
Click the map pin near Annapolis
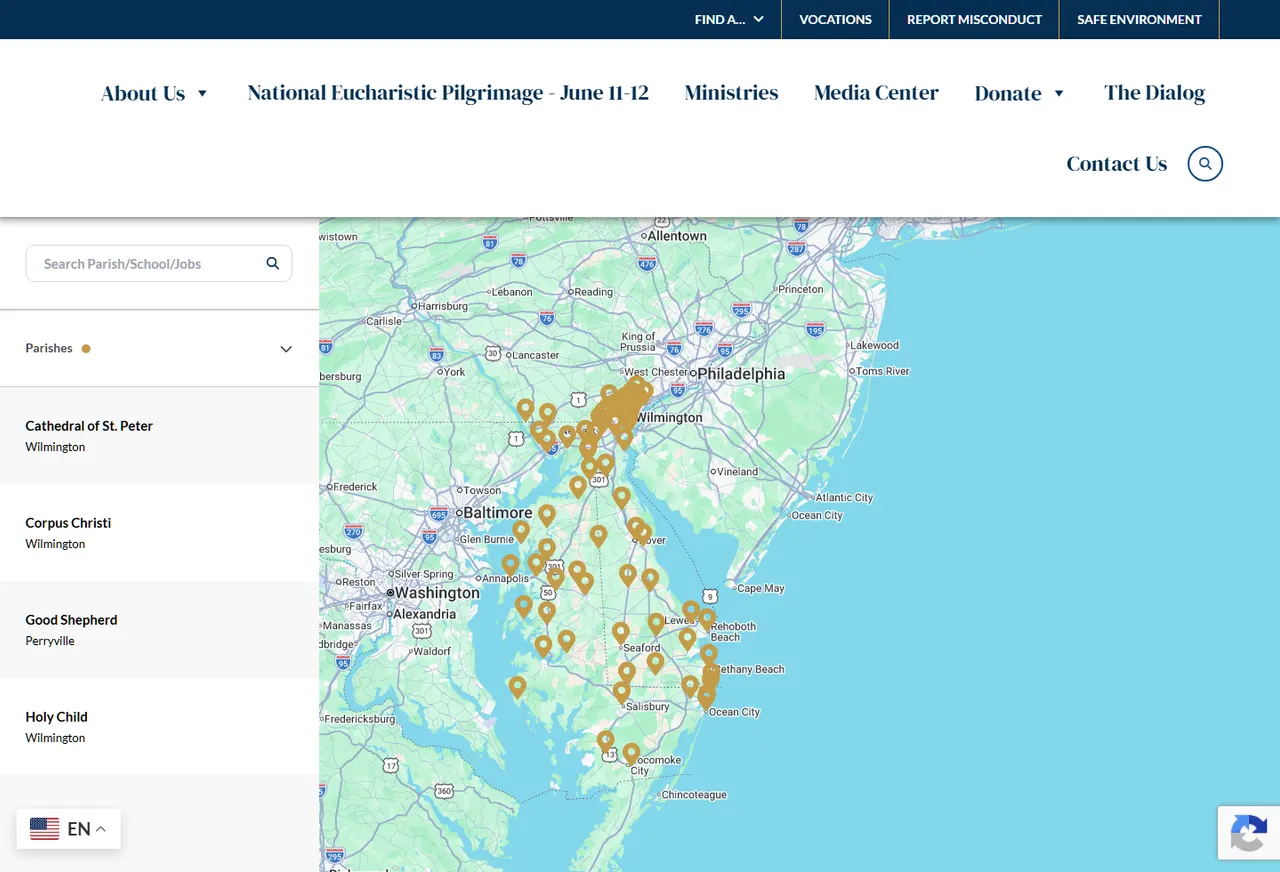click(x=511, y=565)
